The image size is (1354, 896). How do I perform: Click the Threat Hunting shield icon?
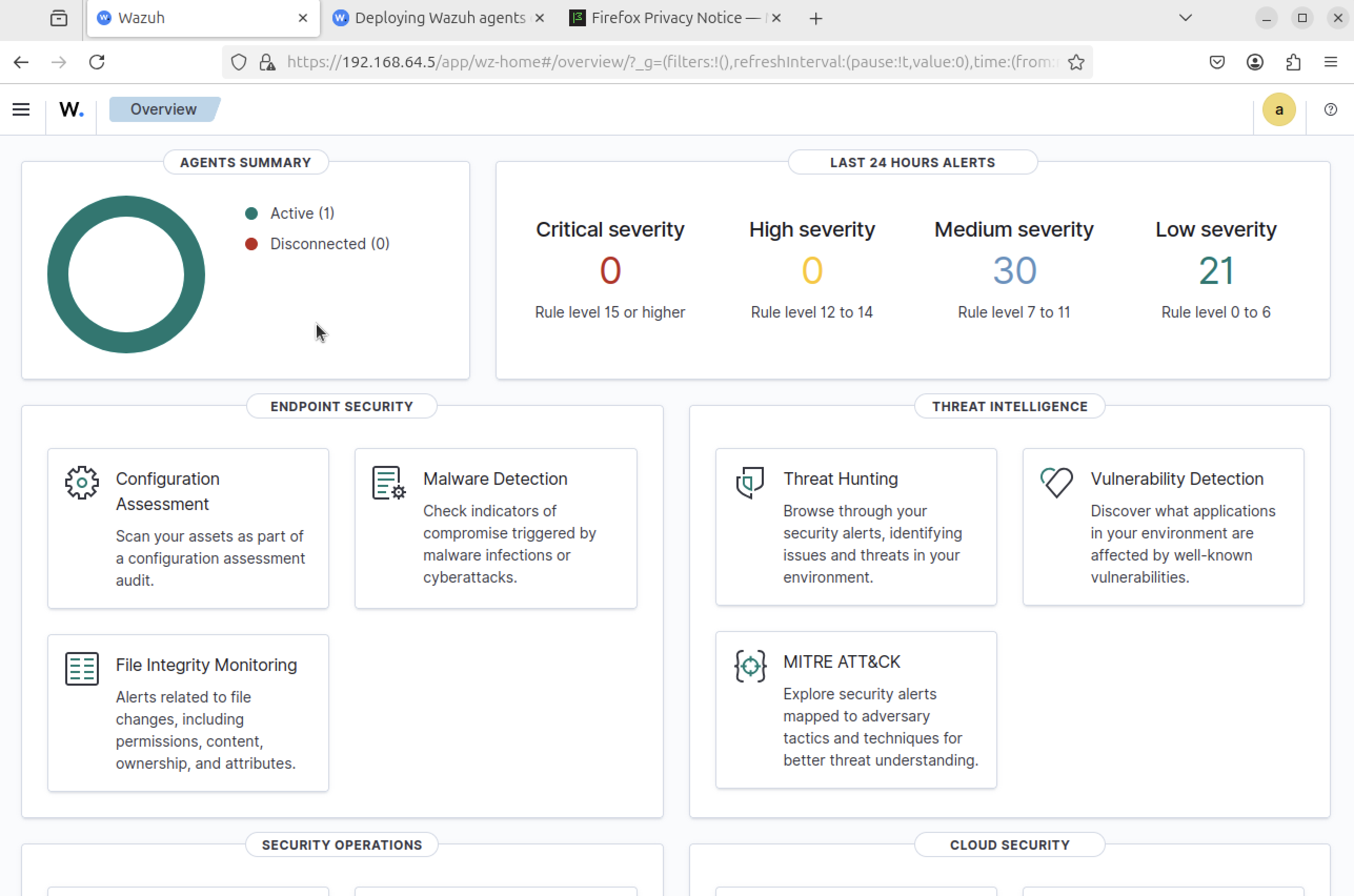click(750, 483)
